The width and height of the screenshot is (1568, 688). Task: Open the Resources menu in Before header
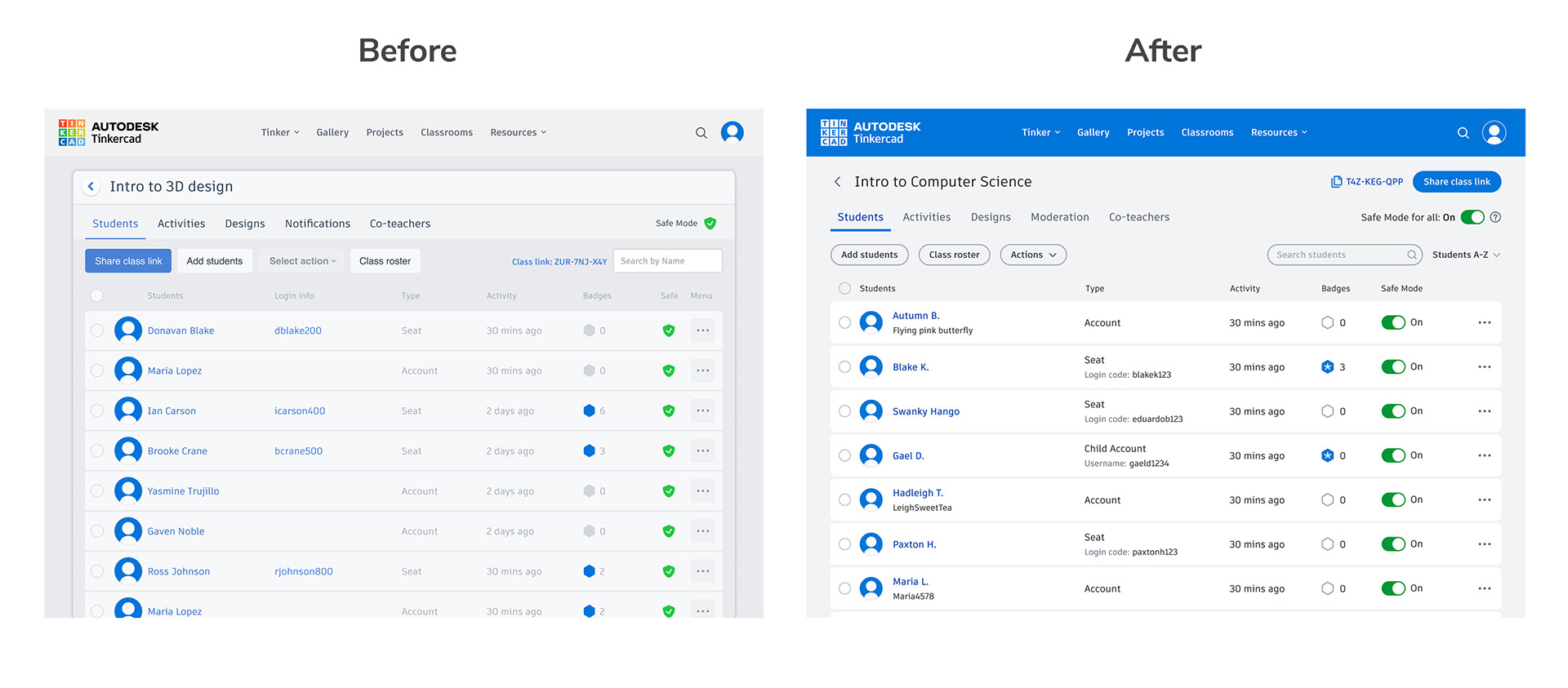coord(519,132)
